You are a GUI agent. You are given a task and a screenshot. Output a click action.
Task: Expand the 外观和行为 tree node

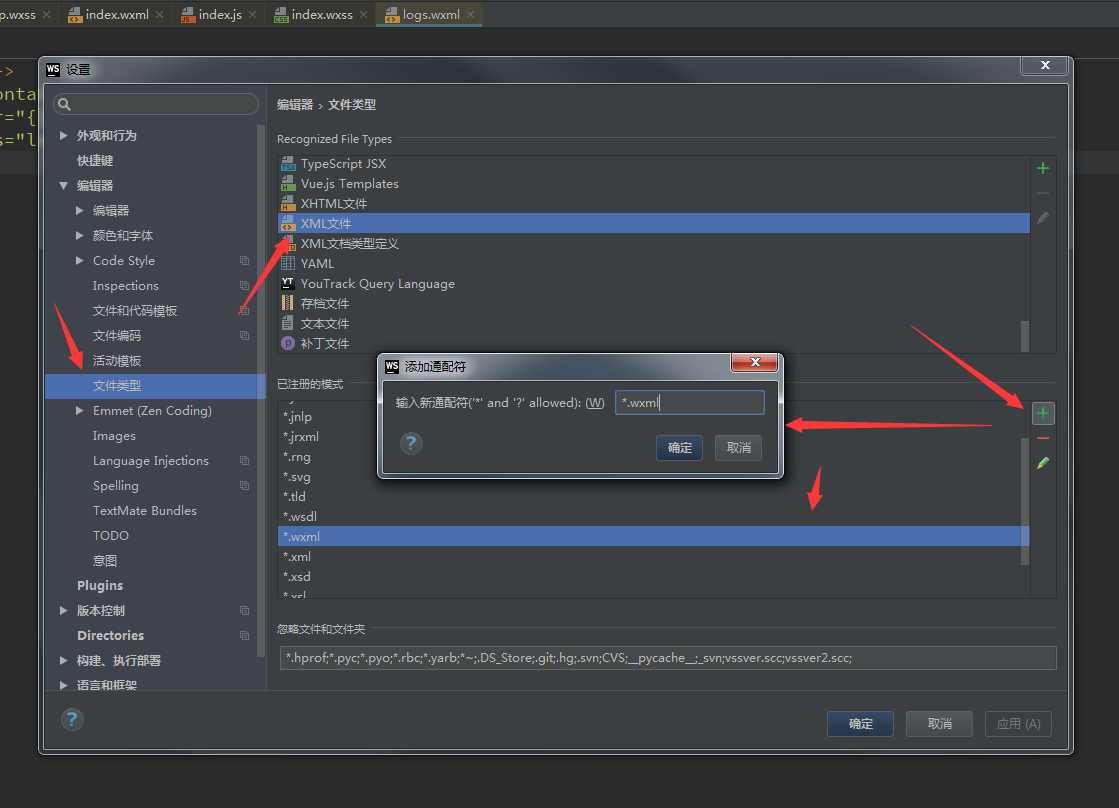[x=64, y=135]
